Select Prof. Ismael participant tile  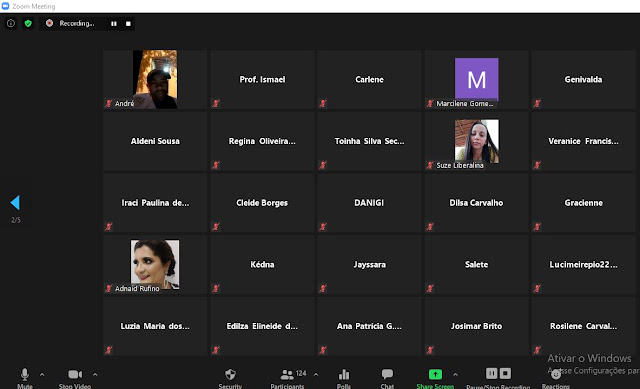coord(262,79)
